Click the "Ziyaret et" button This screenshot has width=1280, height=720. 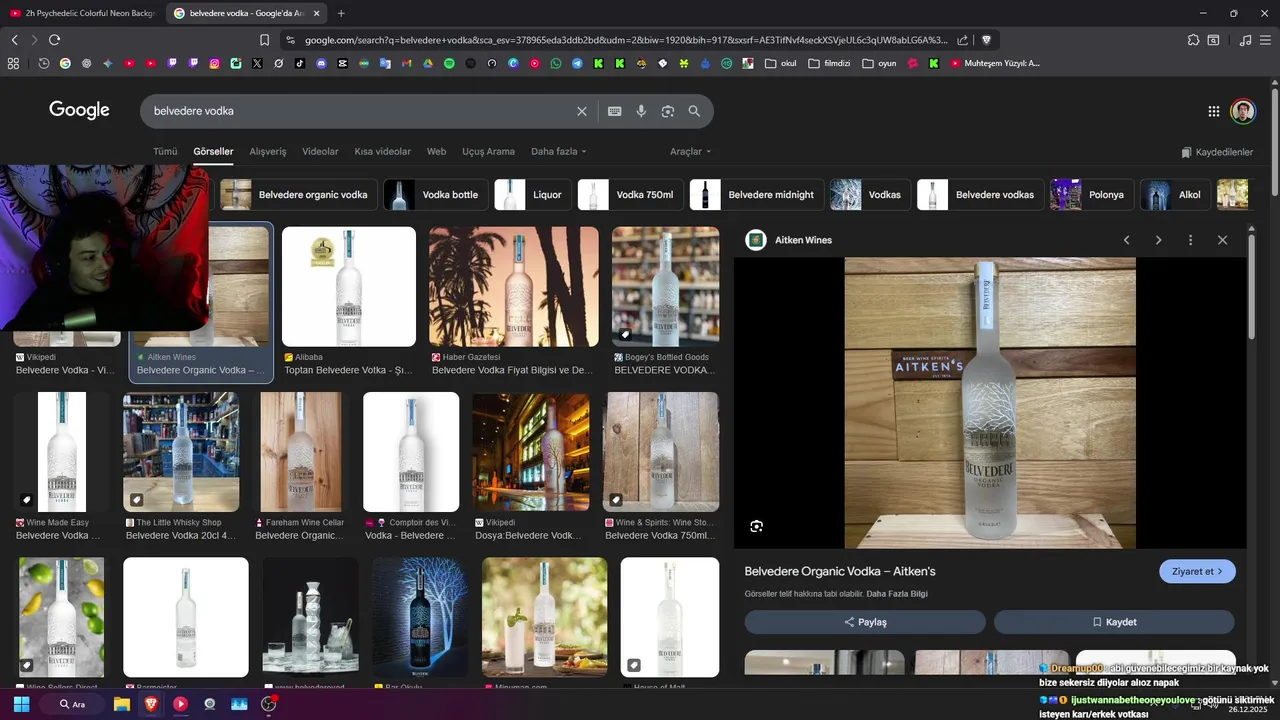pos(1197,571)
